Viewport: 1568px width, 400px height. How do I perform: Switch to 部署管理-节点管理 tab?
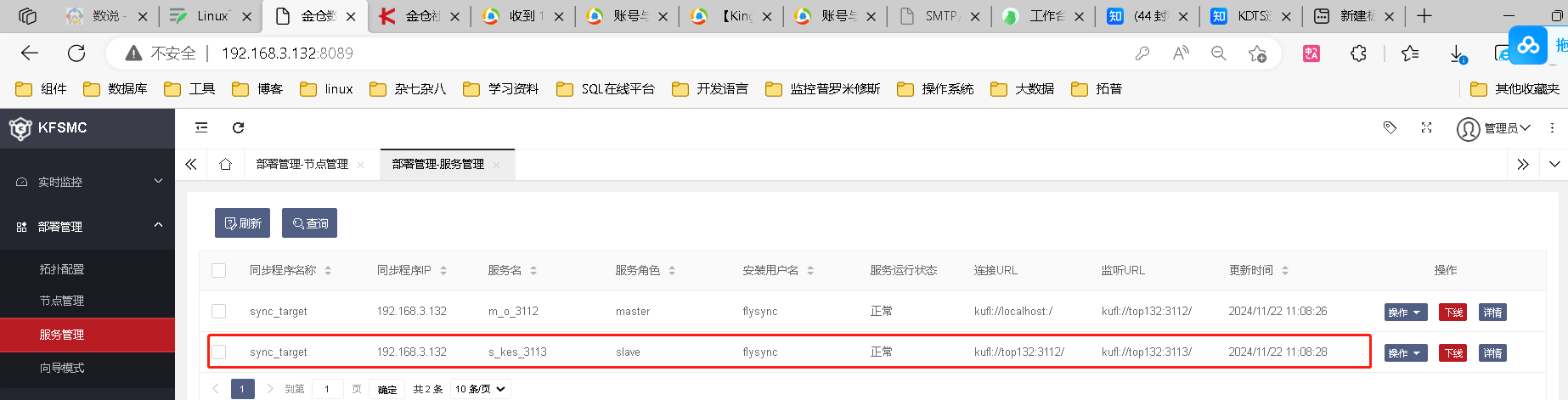pyautogui.click(x=302, y=164)
